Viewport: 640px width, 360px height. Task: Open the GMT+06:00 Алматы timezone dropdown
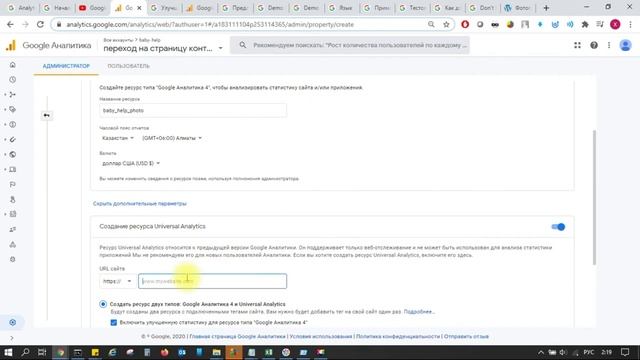tap(172, 138)
